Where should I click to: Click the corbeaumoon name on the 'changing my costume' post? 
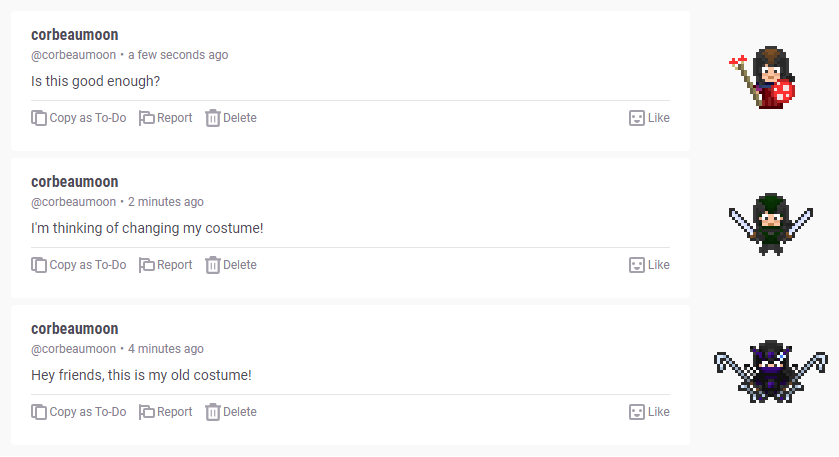coord(75,182)
